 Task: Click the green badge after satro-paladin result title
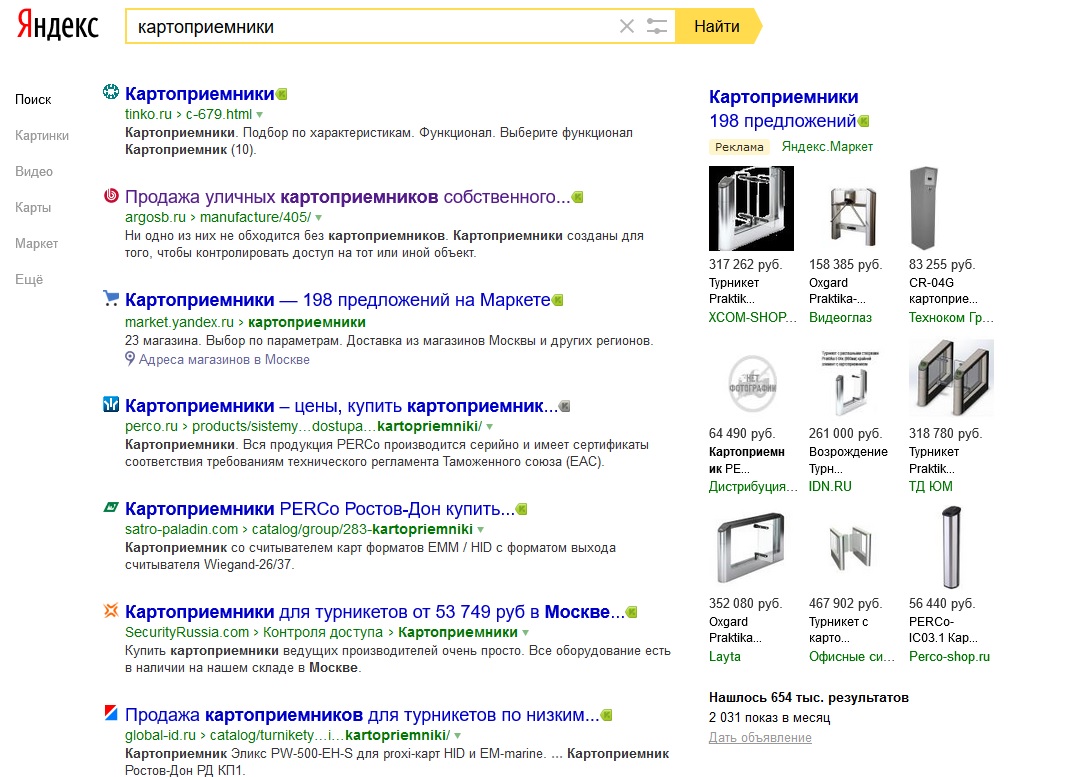(x=522, y=509)
